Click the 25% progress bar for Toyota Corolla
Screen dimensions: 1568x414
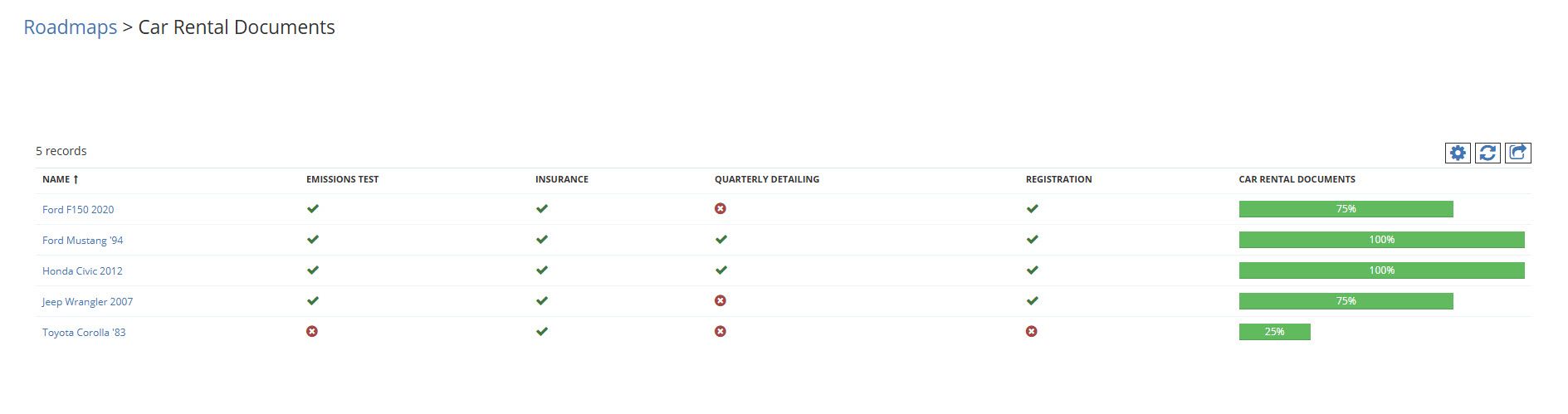coord(1275,332)
